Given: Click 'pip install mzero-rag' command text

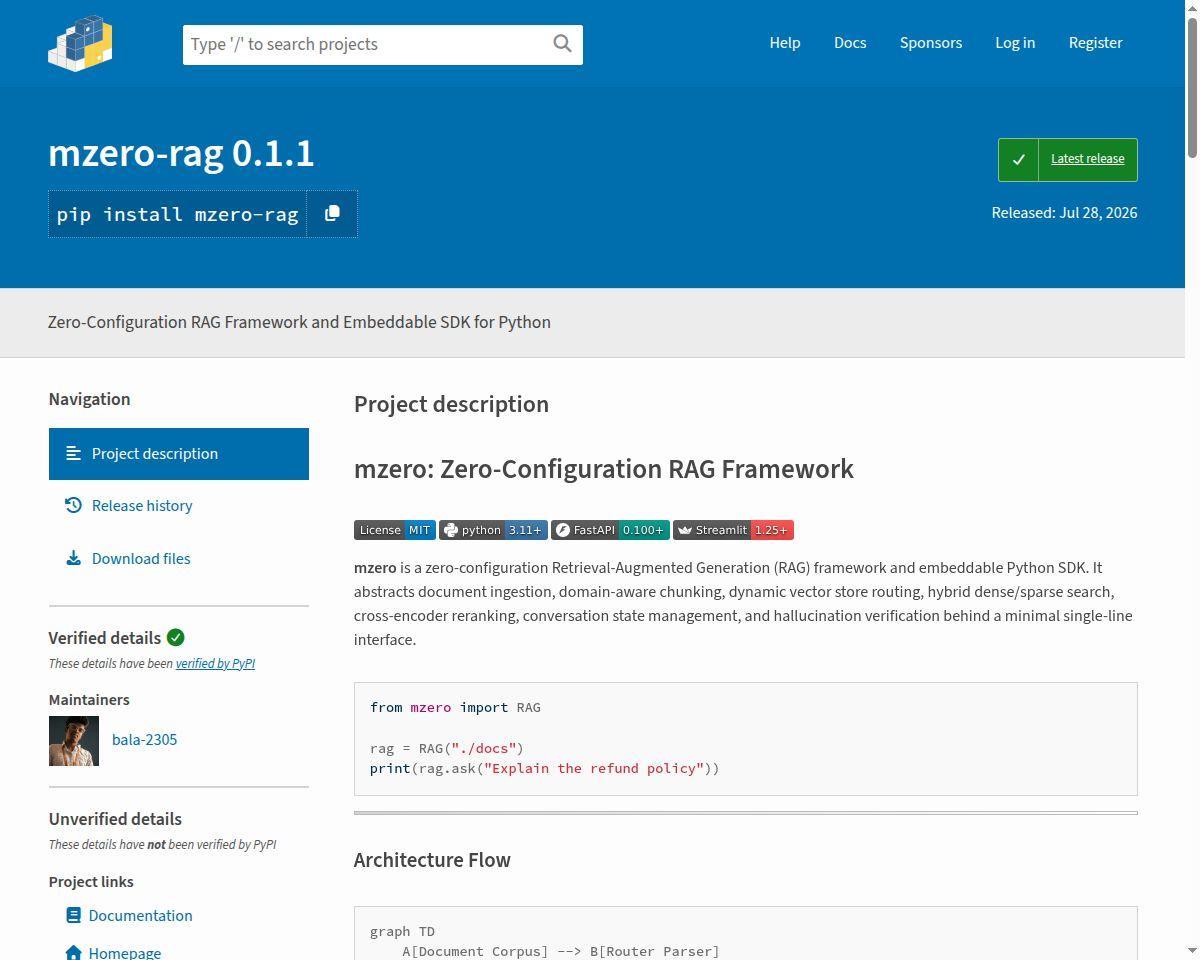Looking at the screenshot, I should [178, 214].
